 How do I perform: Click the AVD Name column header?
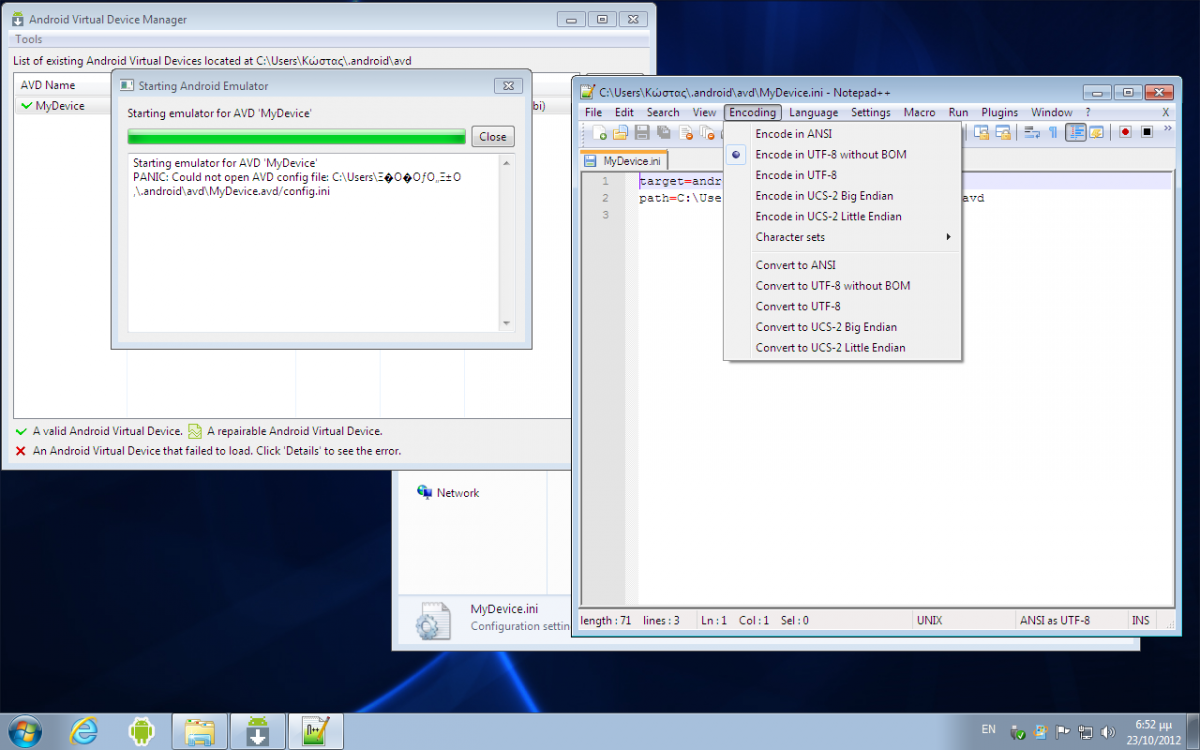point(64,85)
